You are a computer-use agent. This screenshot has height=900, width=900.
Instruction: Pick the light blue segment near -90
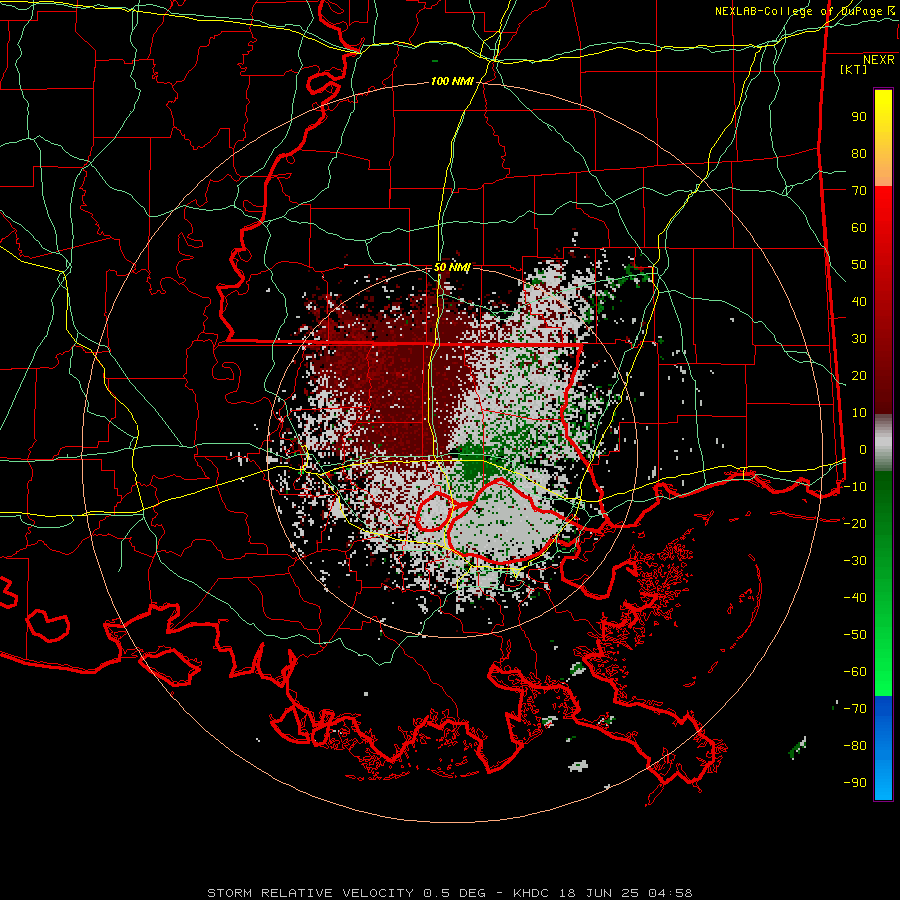point(883,781)
